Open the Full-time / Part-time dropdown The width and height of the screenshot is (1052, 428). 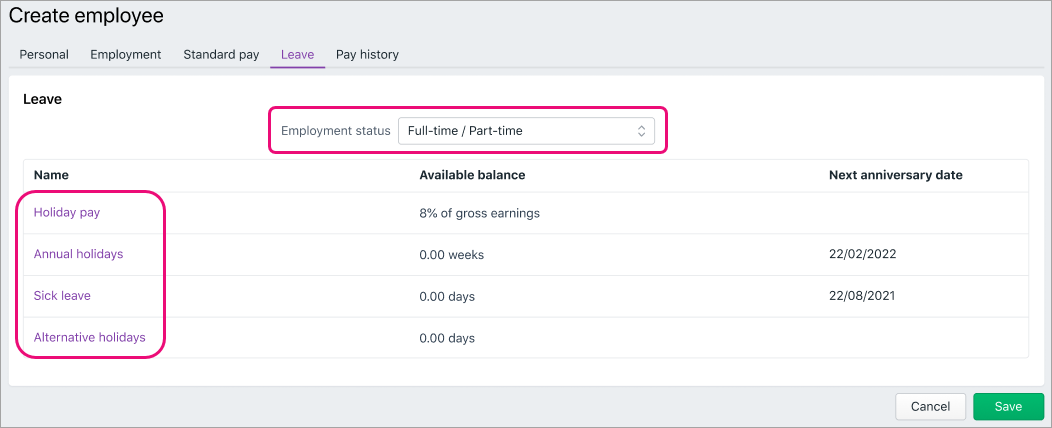pyautogui.click(x=526, y=131)
